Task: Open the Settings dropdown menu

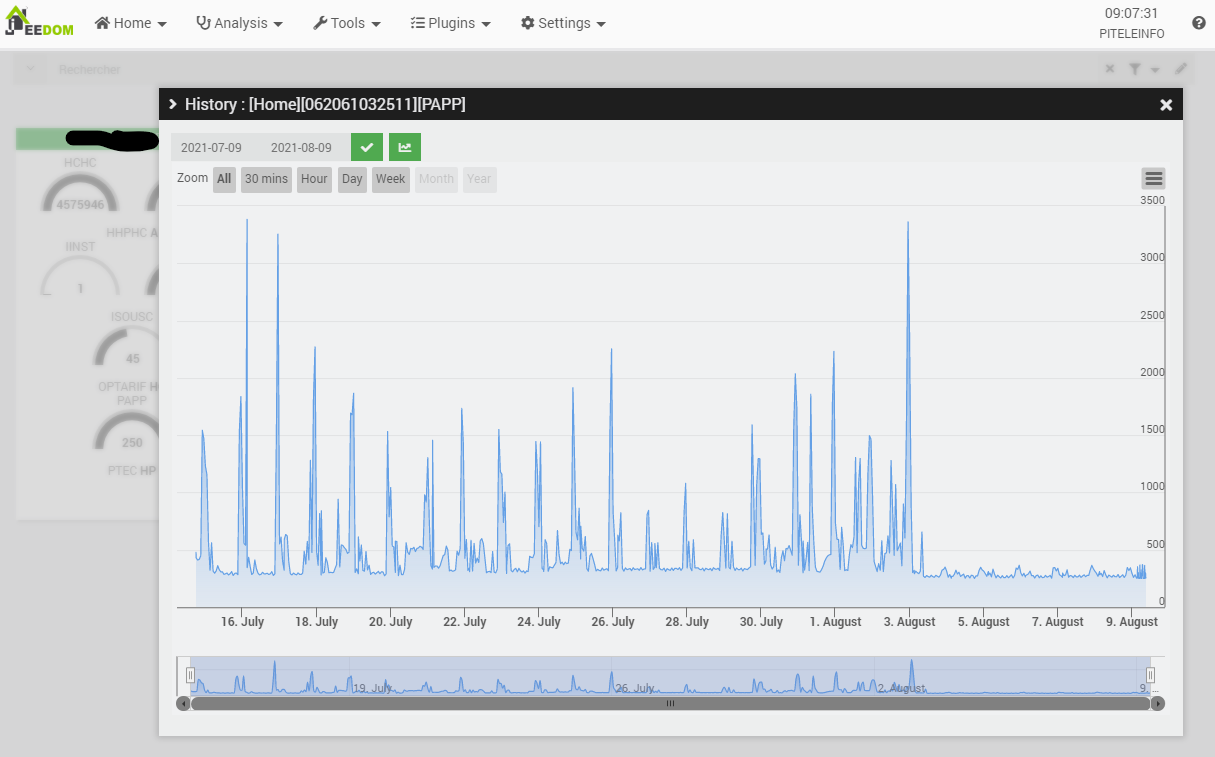Action: (x=564, y=23)
